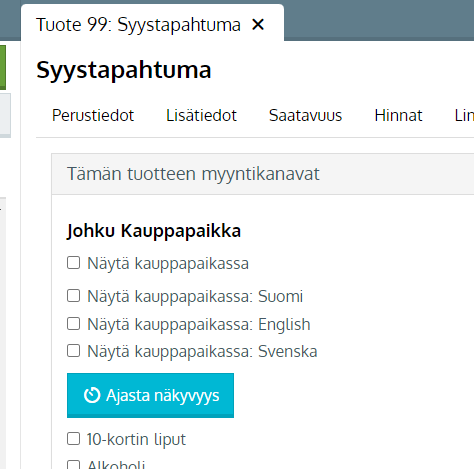Tick the Alkoholi checkbox
This screenshot has height=469, width=474.
(73, 465)
